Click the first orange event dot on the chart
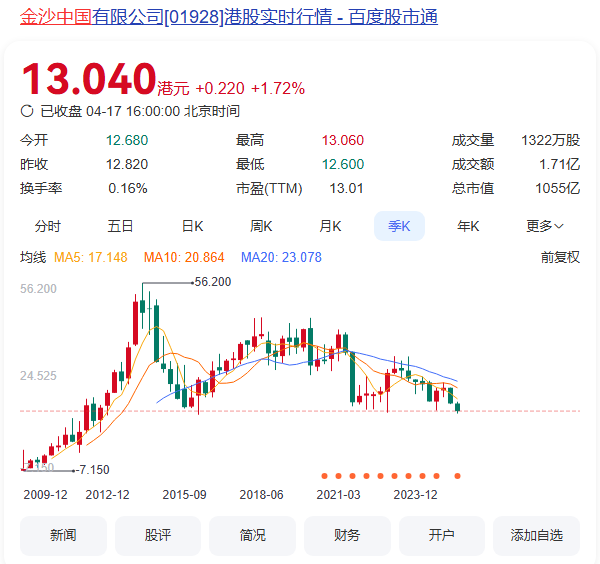This screenshot has width=600, height=564. 324,476
